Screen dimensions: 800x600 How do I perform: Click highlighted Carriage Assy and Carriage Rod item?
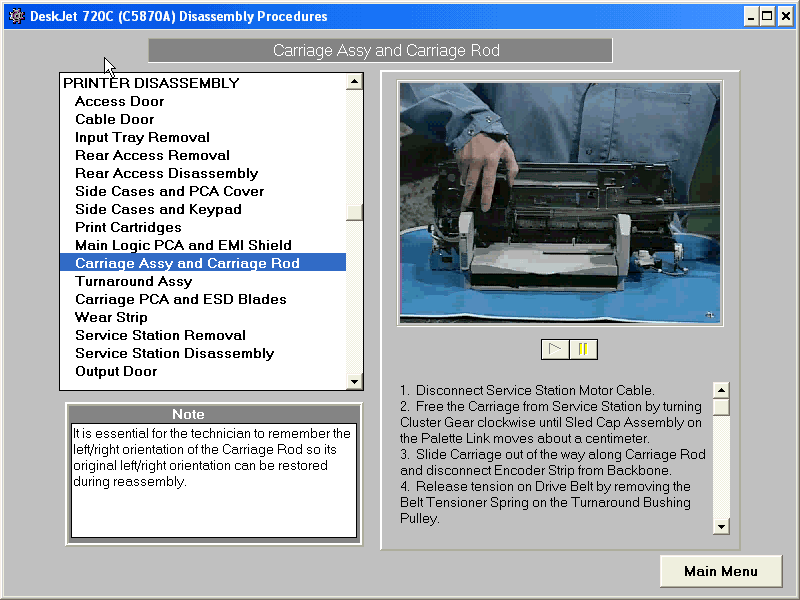click(203, 263)
